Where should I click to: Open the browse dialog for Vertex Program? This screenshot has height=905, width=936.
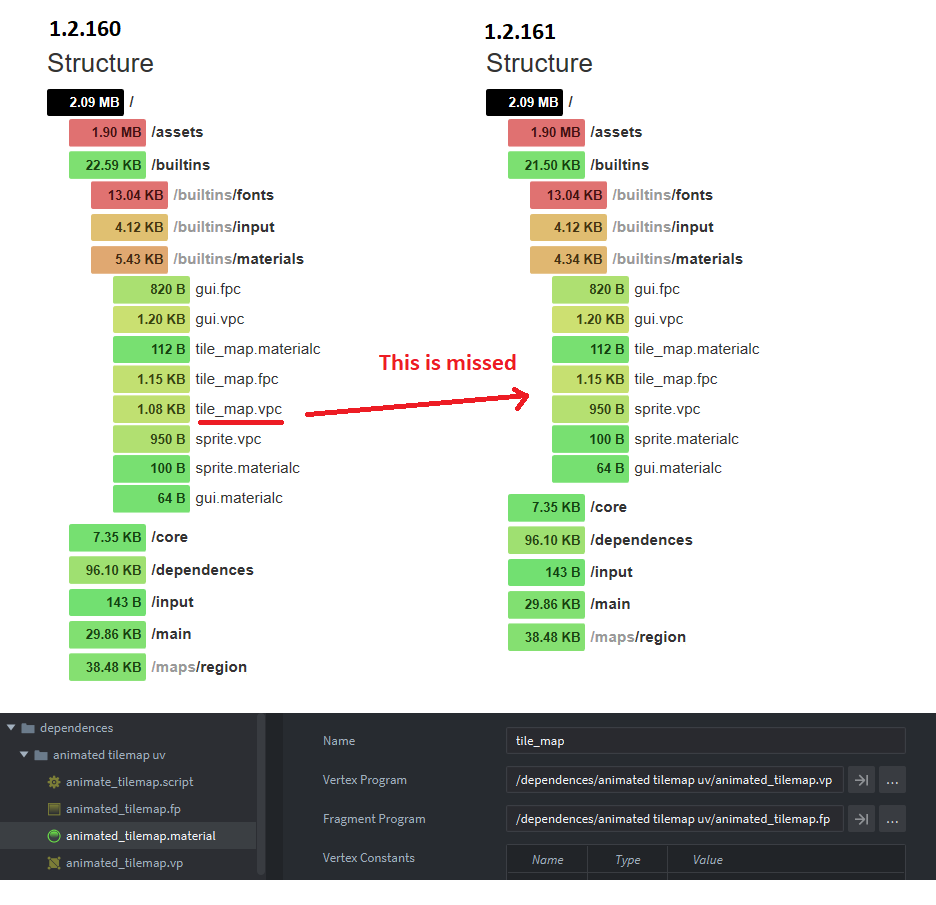[891, 779]
